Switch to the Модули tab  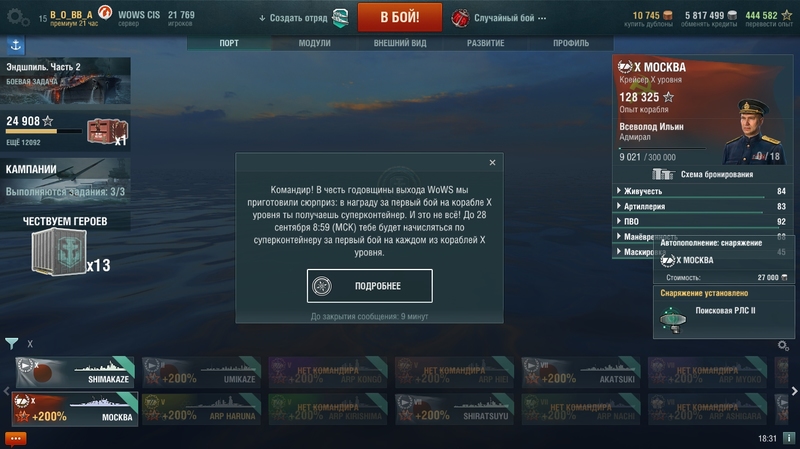pos(314,43)
